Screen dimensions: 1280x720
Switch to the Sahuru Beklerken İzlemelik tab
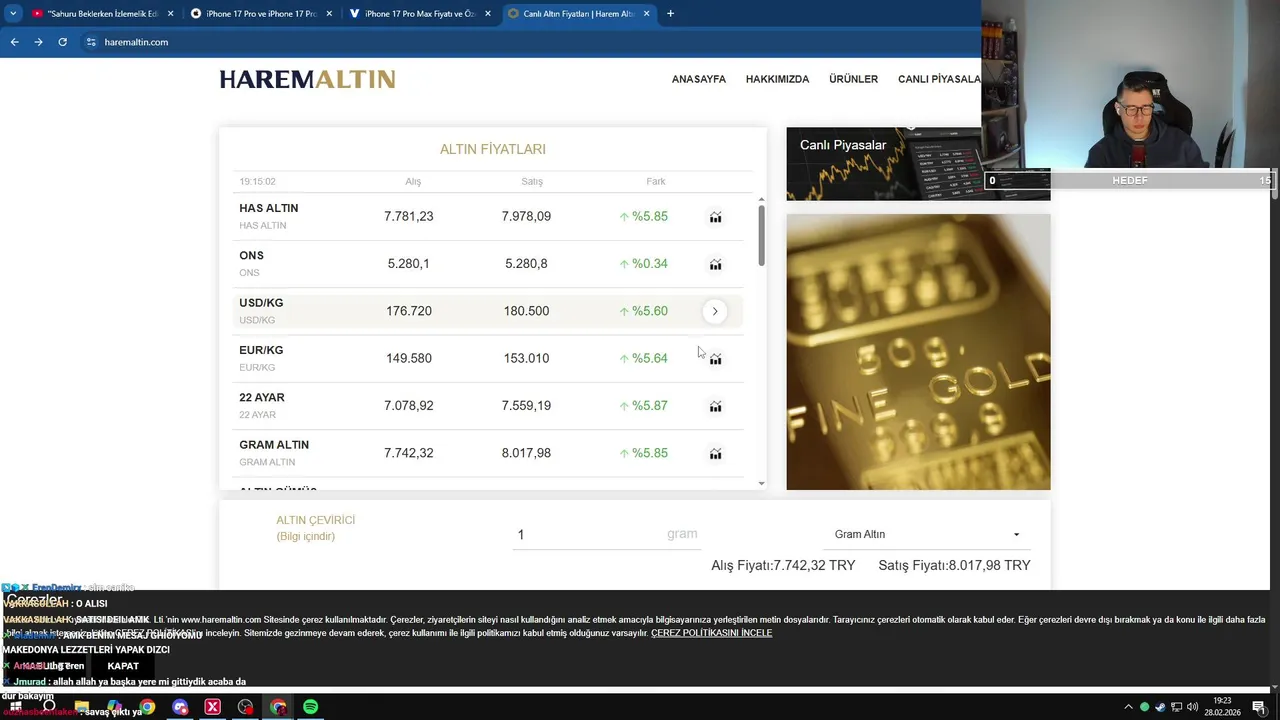(103, 14)
